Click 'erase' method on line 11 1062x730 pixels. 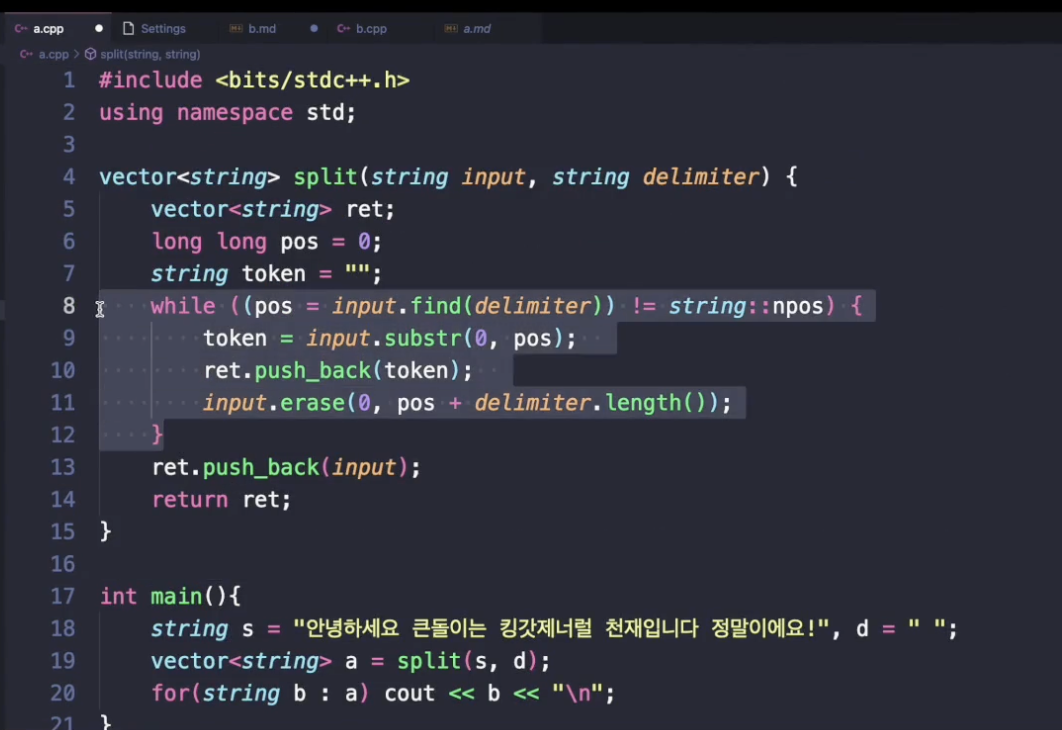(312, 403)
